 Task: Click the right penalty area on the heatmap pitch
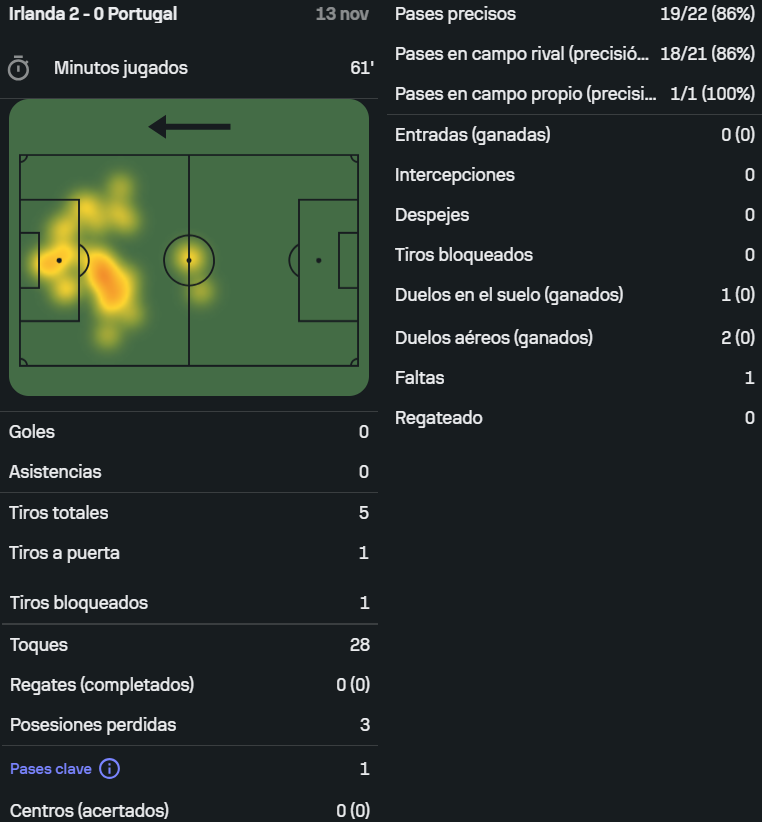point(328,260)
